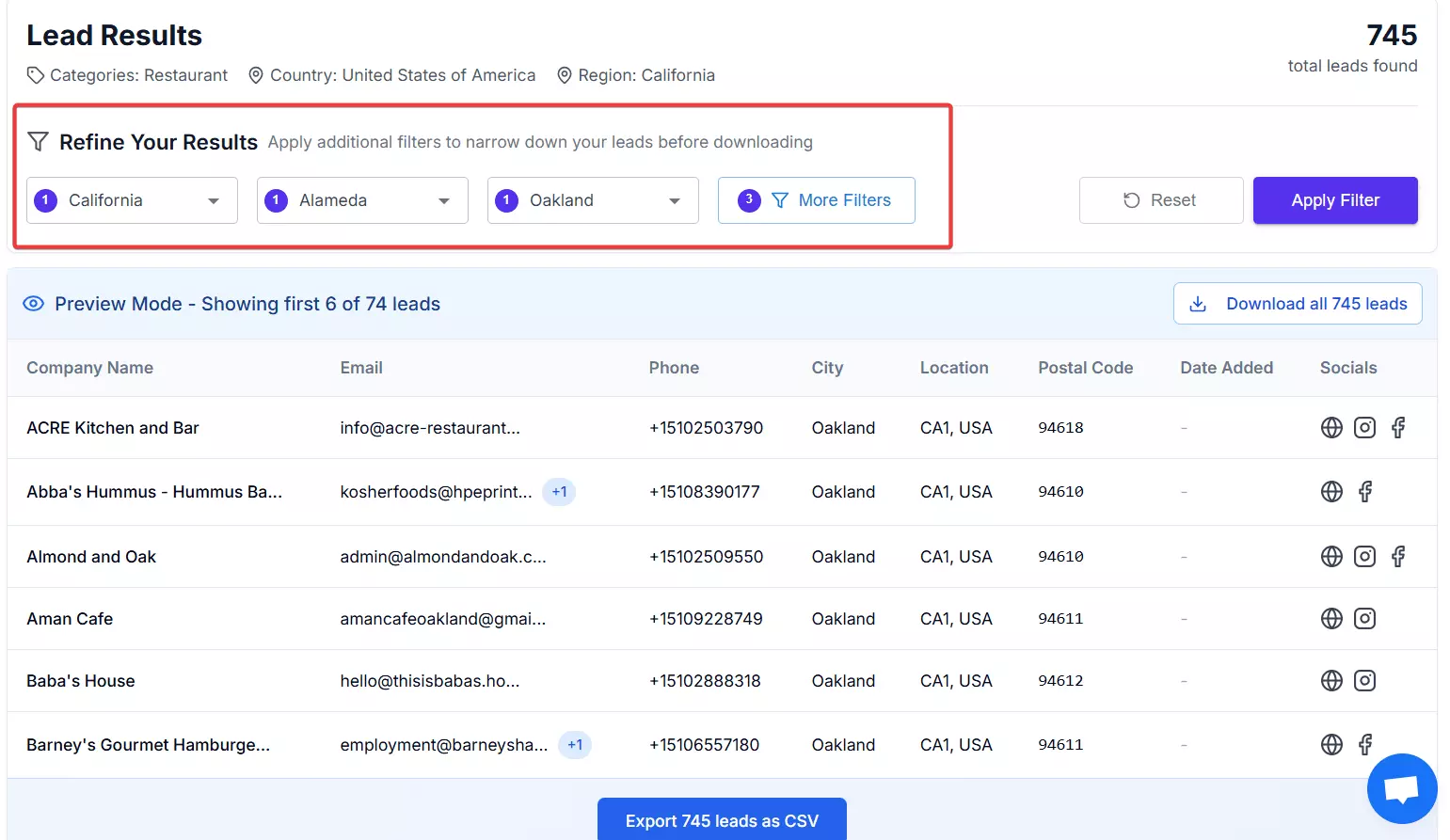Open website icon for Abba's Hummus row
This screenshot has width=1450, height=840.
pos(1331,492)
